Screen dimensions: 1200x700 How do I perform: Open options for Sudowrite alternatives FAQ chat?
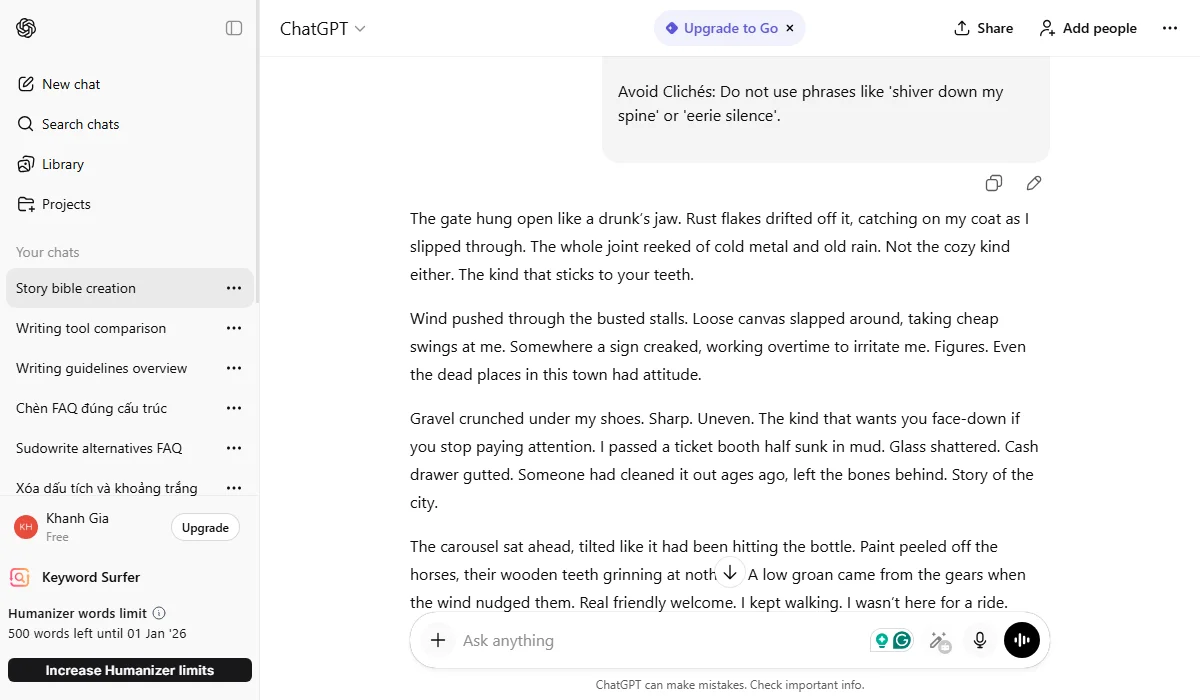[x=233, y=448]
